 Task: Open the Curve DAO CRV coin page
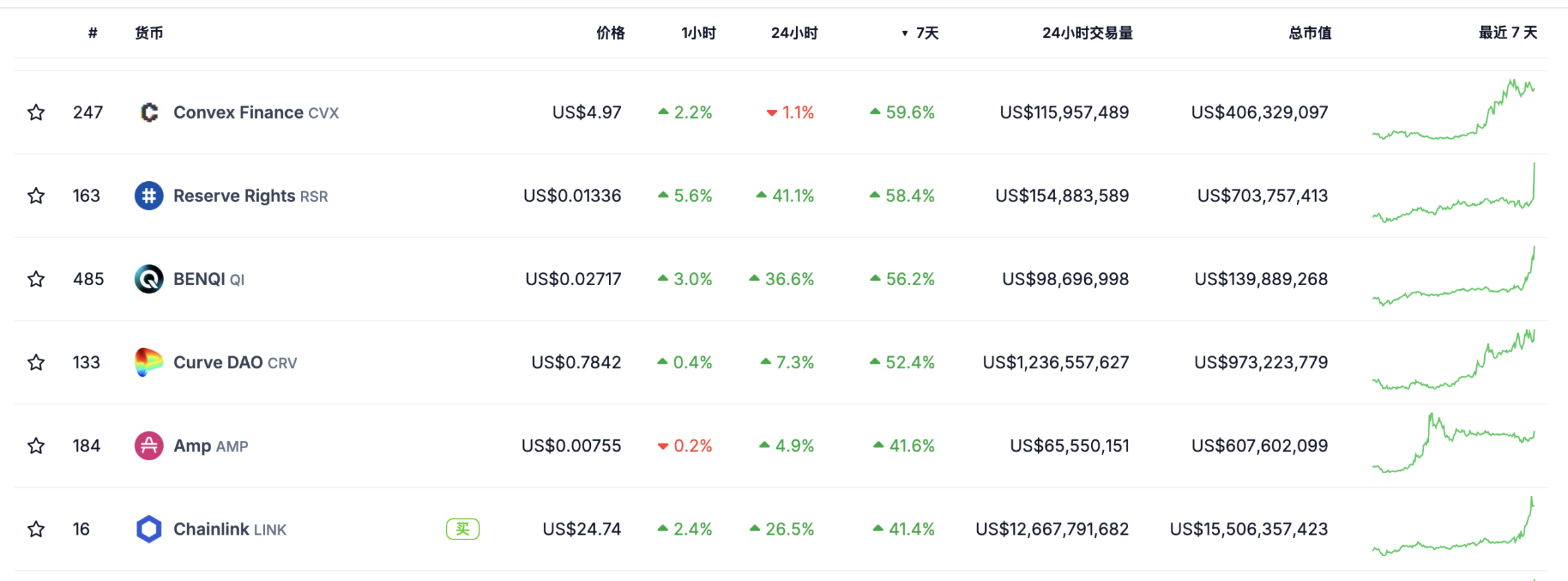218,362
